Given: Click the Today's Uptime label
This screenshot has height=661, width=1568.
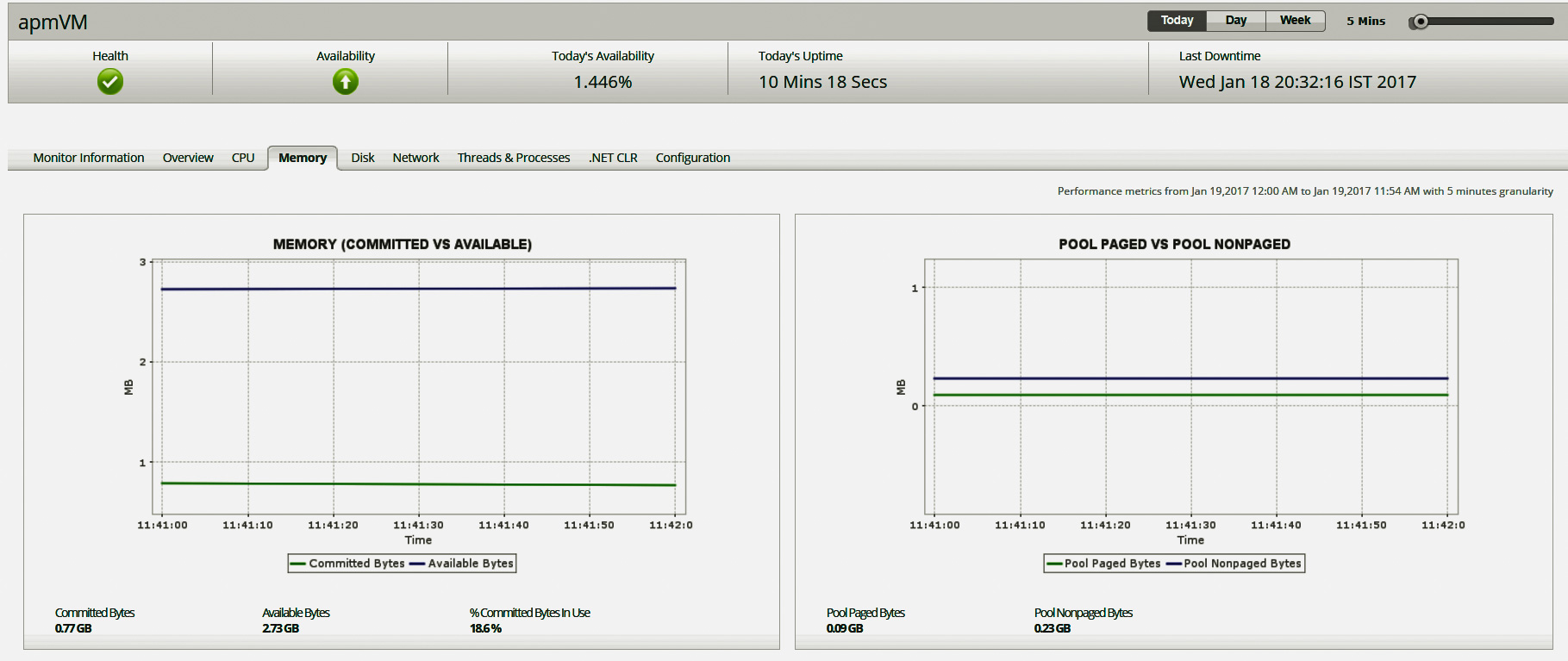Looking at the screenshot, I should pyautogui.click(x=801, y=56).
